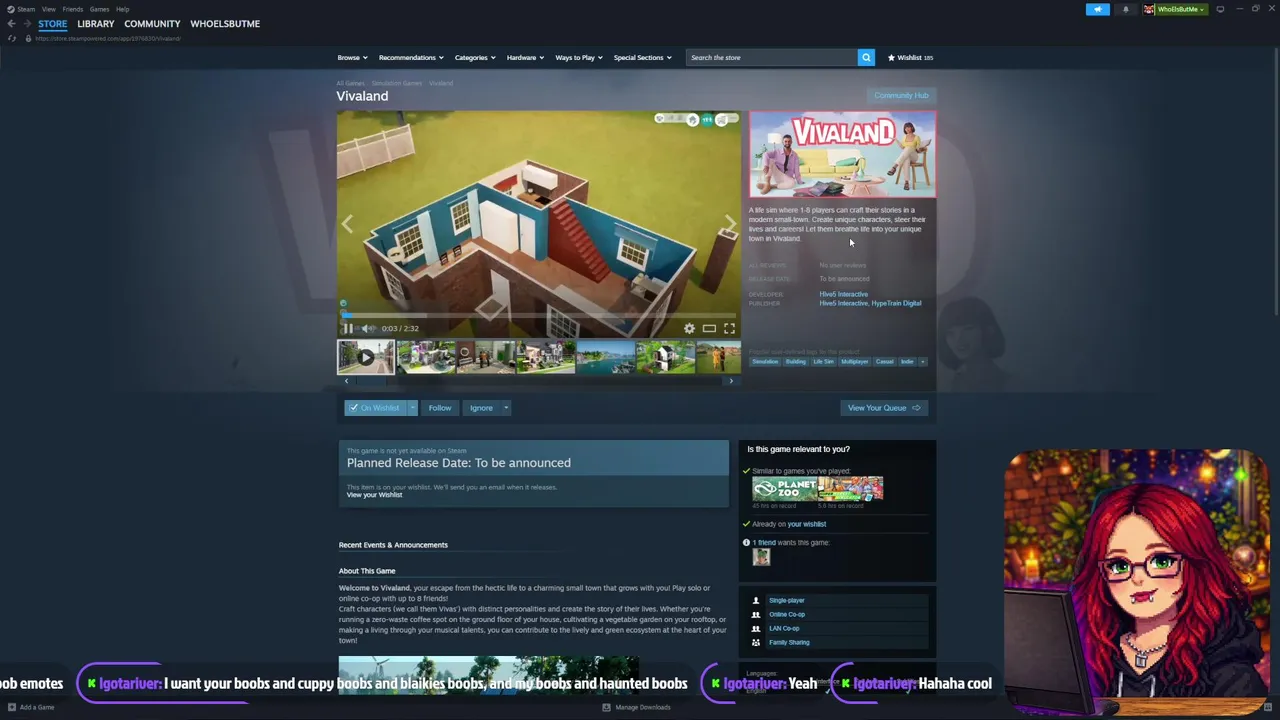This screenshot has width=1280, height=720.
Task: Open the Friends menu
Action: [73, 9]
